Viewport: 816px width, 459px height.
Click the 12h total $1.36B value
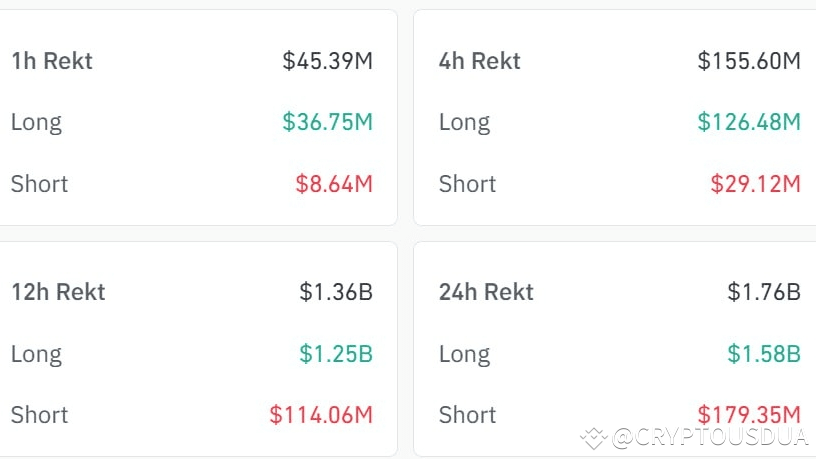click(336, 292)
